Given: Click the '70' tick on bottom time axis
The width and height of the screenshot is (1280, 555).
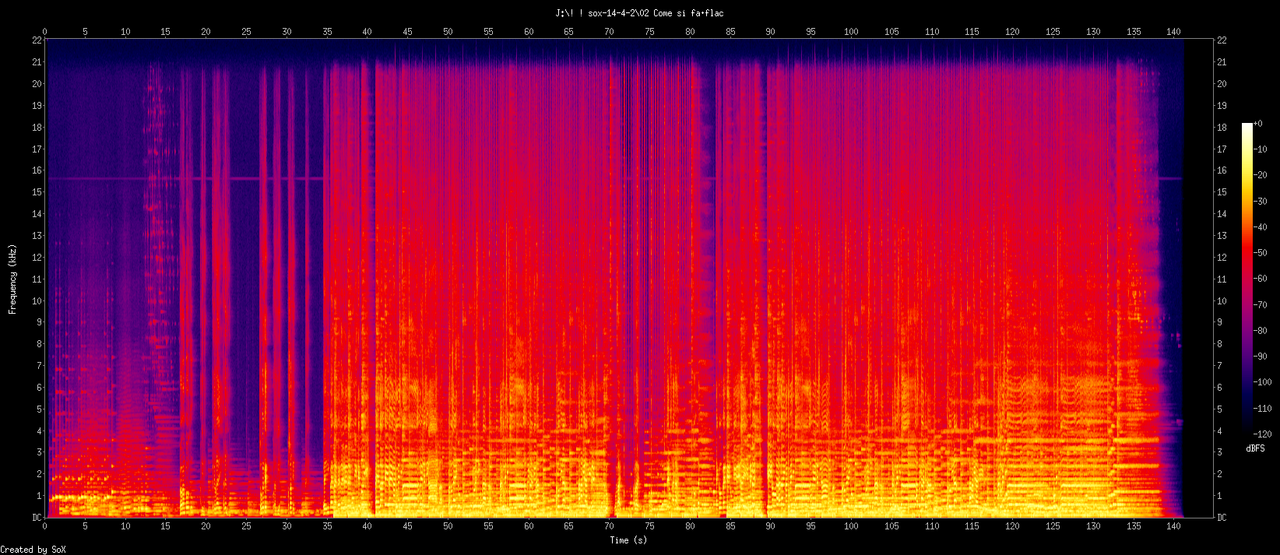Looking at the screenshot, I should [x=609, y=526].
